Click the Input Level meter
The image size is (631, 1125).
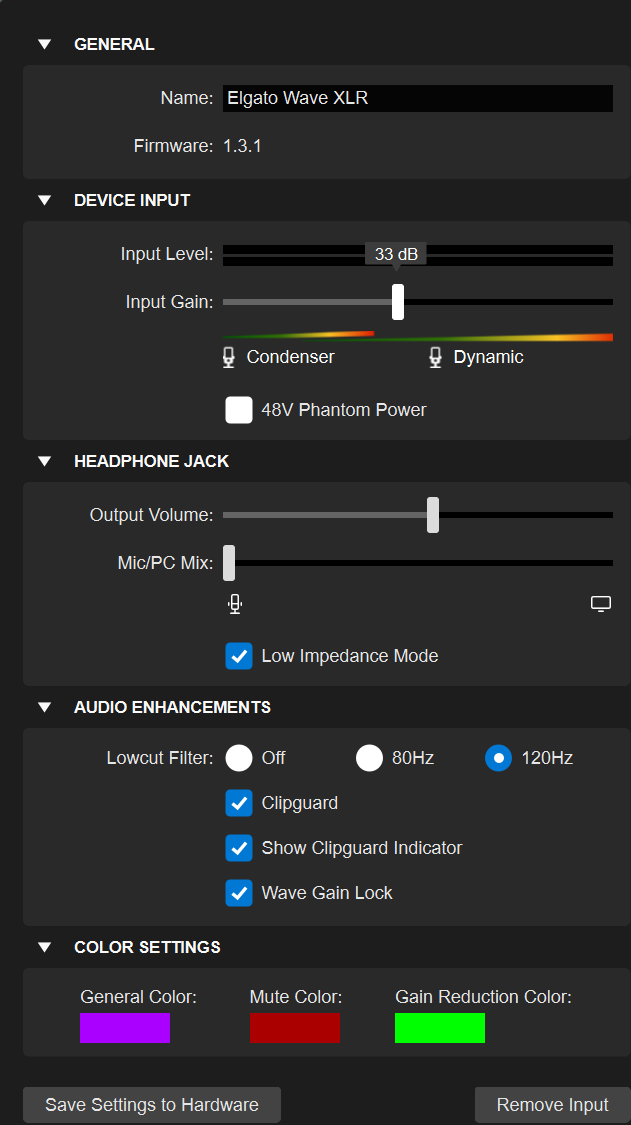(x=418, y=255)
